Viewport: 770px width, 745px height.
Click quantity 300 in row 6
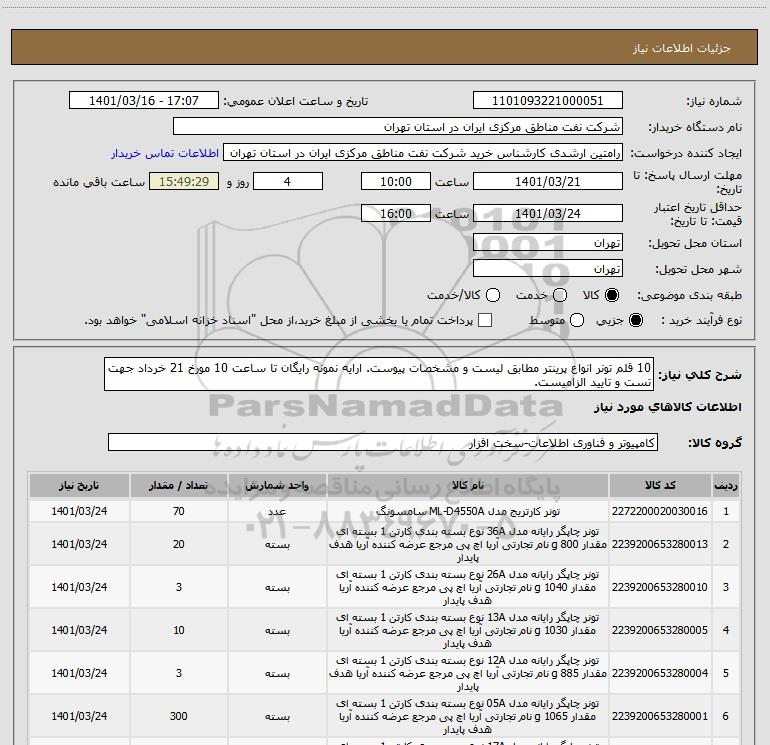179,716
